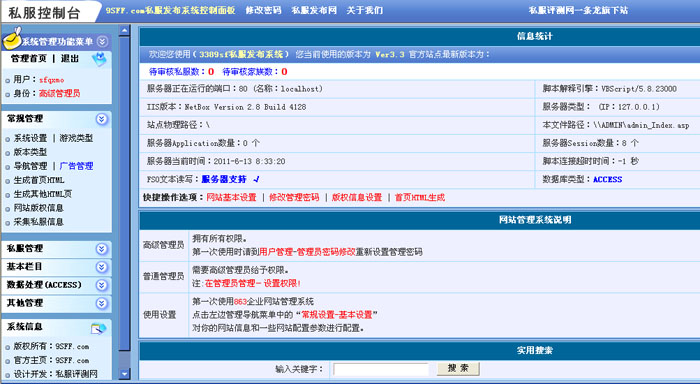
Task: Click the blue icon next to 退出
Action: pyautogui.click(x=99, y=59)
